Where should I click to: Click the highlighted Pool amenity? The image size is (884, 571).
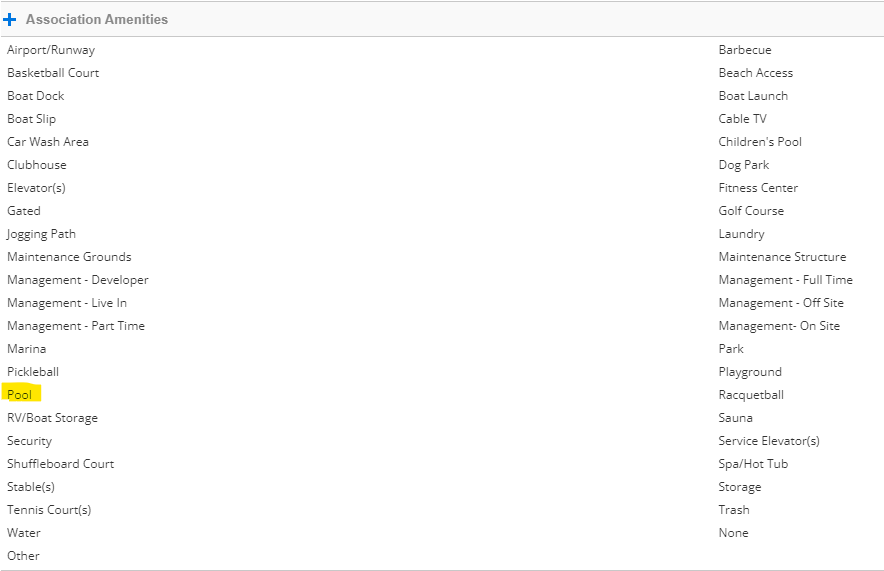click(x=20, y=395)
